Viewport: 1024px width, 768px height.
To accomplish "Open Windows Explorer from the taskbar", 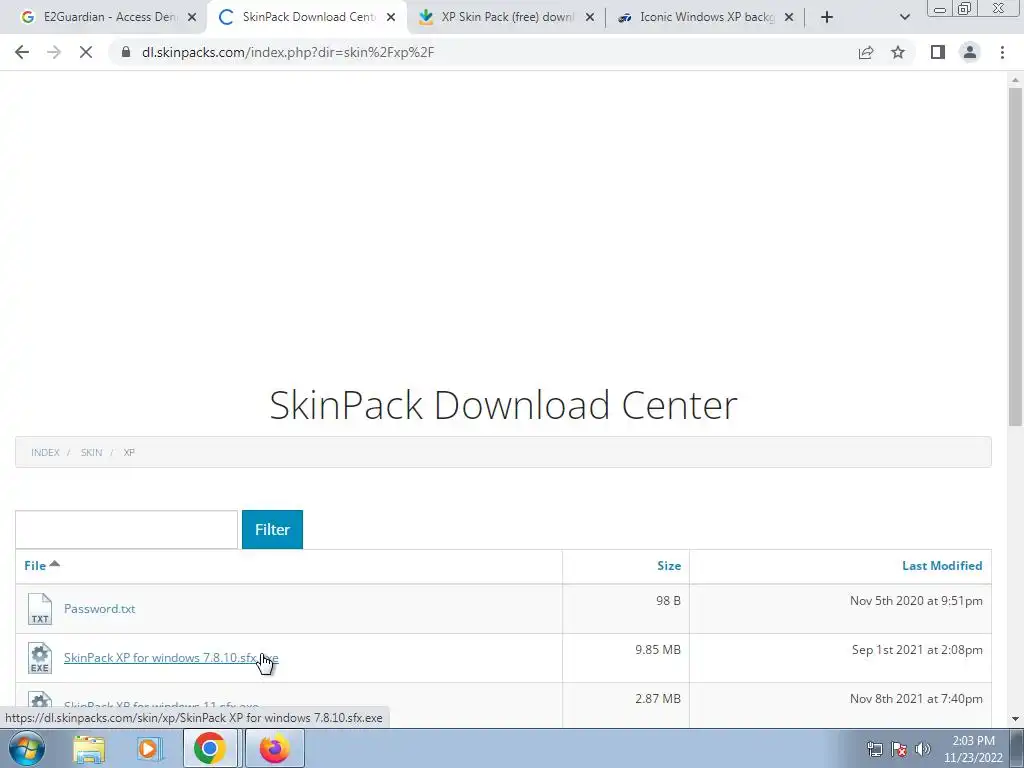I will click(x=89, y=748).
